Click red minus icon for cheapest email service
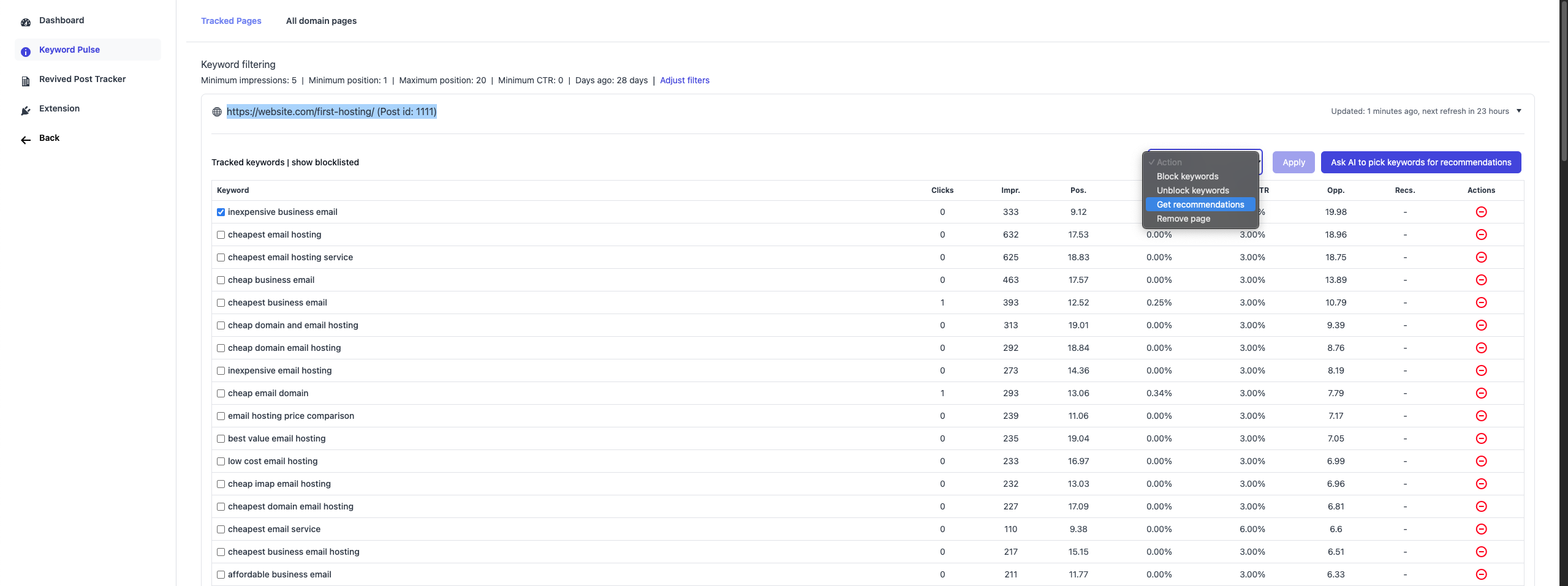The image size is (1568, 586). pos(1482,529)
